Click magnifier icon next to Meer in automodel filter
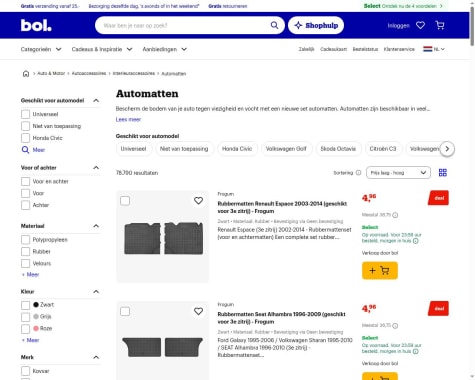The width and height of the screenshot is (475, 380). tap(25, 150)
